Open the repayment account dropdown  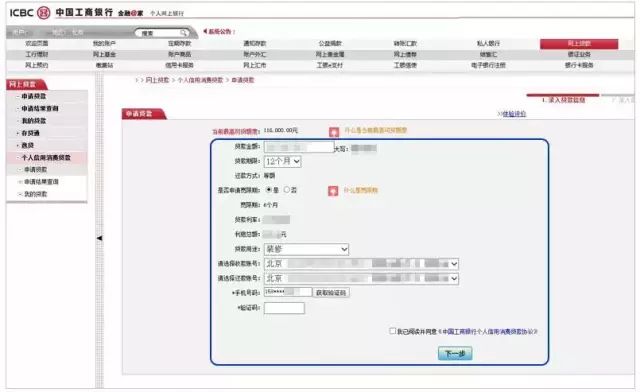(x=361, y=278)
